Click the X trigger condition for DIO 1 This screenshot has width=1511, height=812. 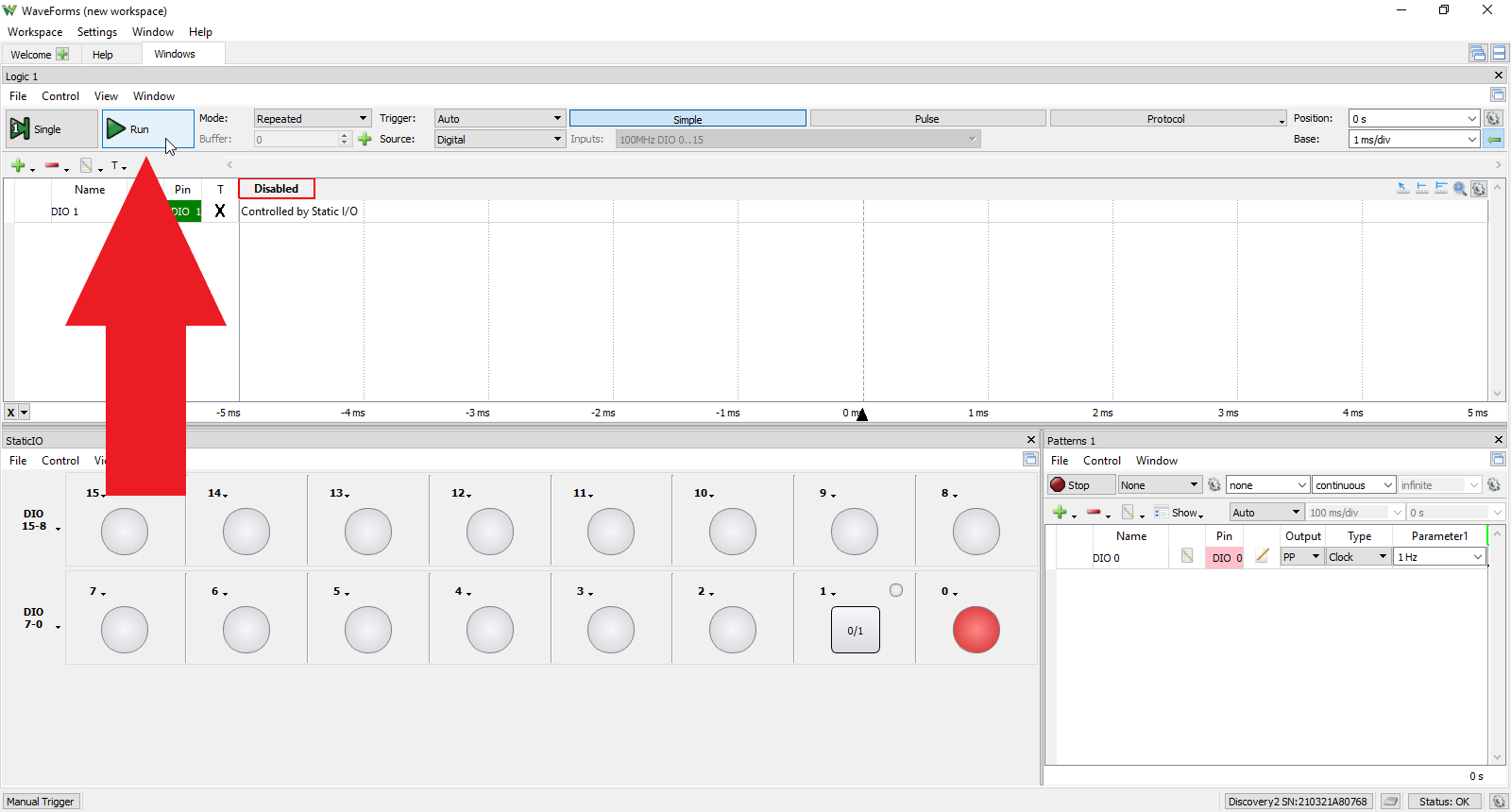click(220, 211)
